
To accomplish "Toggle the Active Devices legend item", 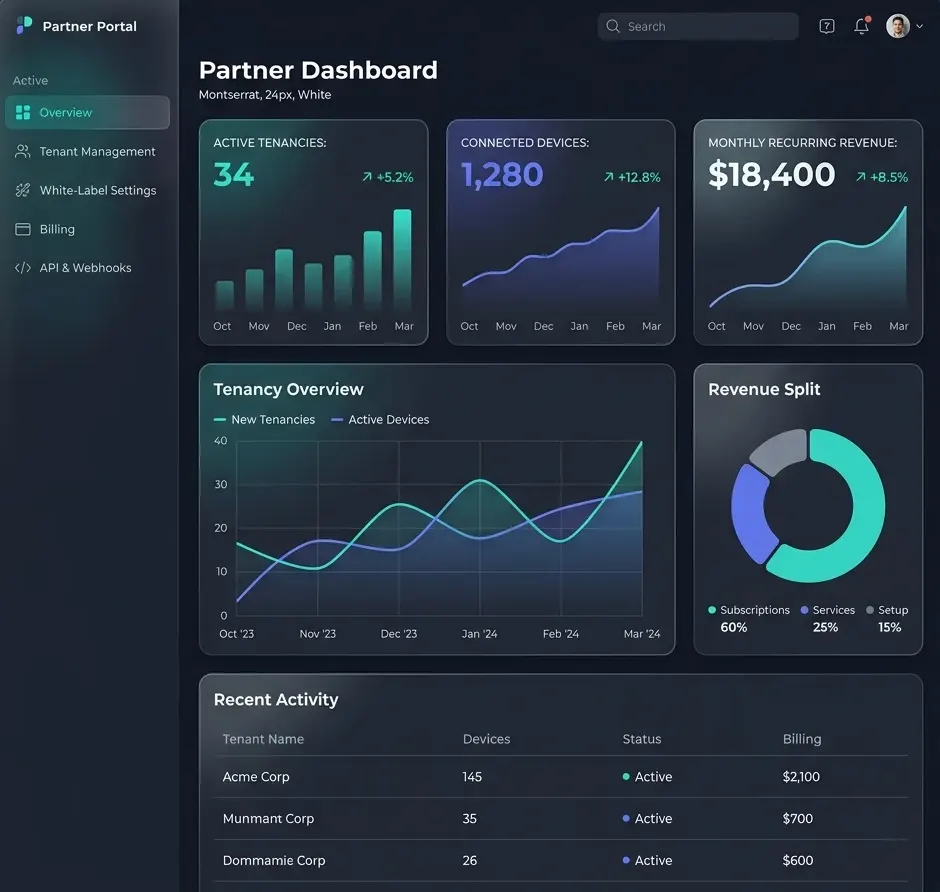I will coord(380,420).
